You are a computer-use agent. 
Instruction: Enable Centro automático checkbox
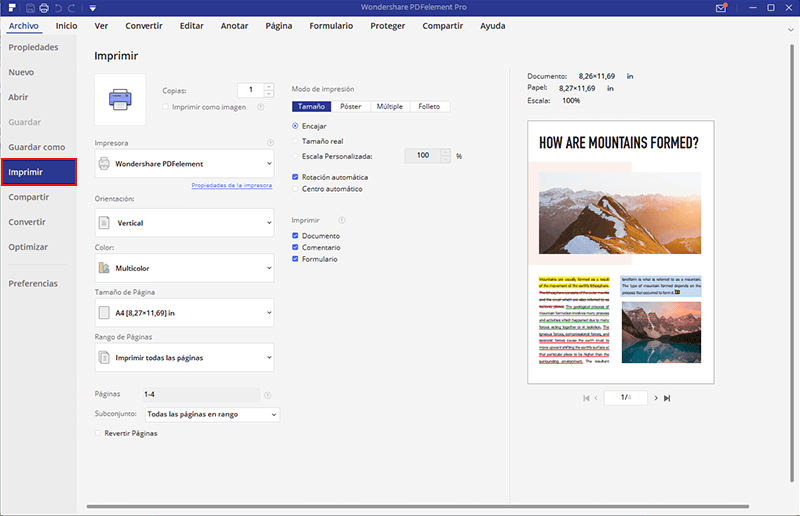(295, 189)
